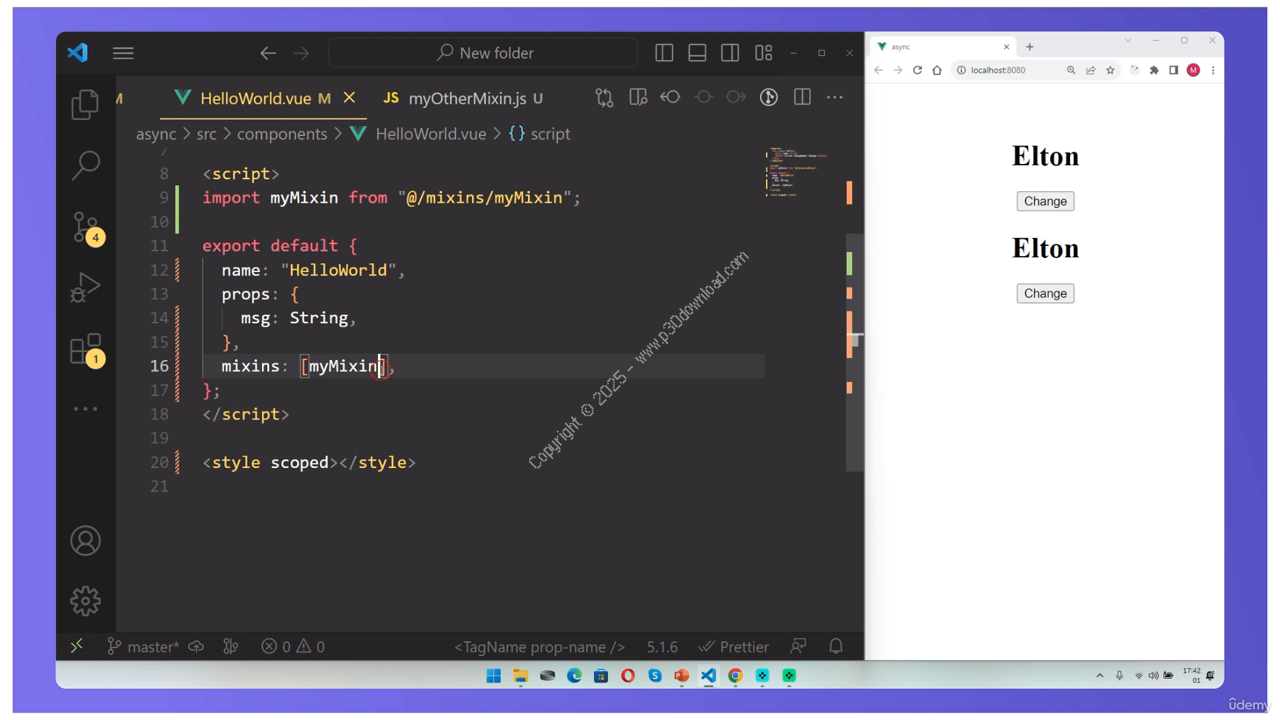Open a new tab in Chrome
The height and width of the screenshot is (720, 1280).
pyautogui.click(x=1030, y=46)
